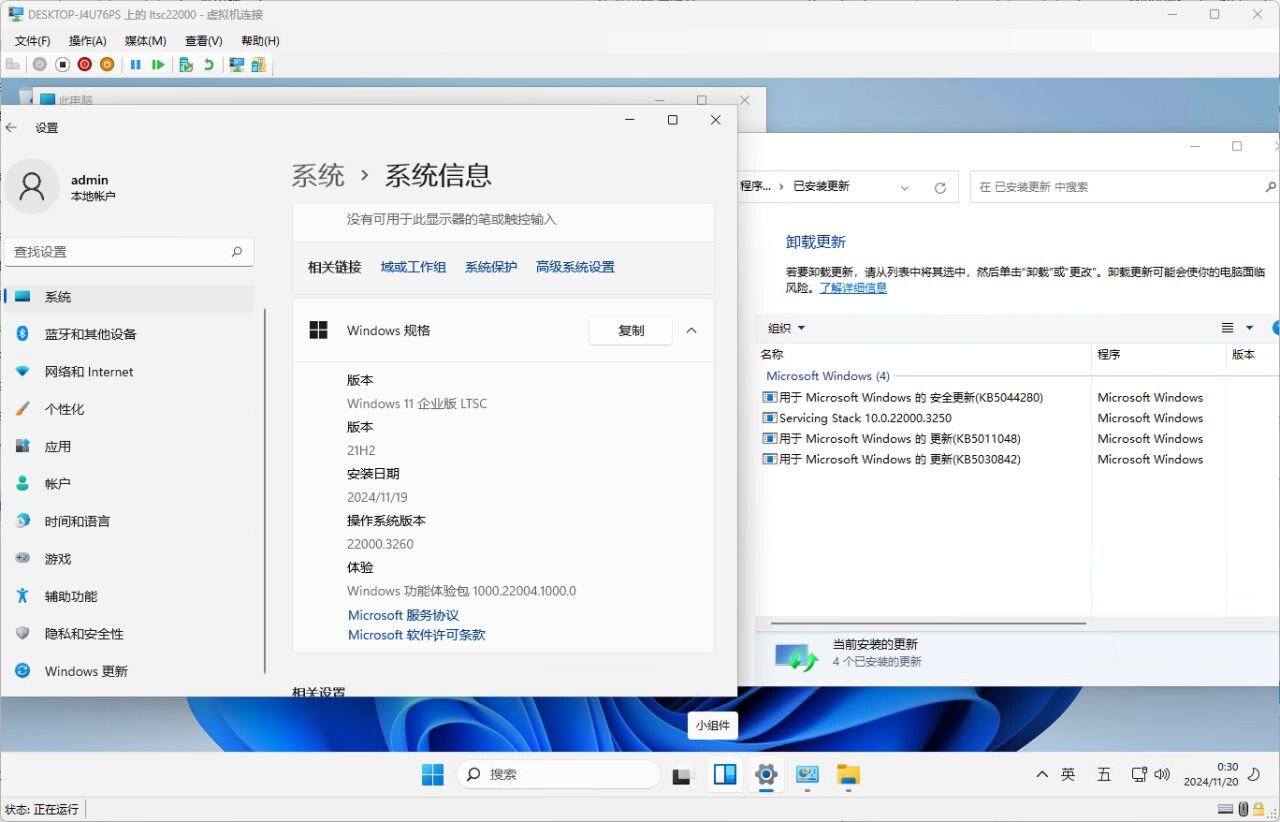Collapse the Windows 规格 section chevron
Viewport: 1280px width, 822px height.
(691, 330)
